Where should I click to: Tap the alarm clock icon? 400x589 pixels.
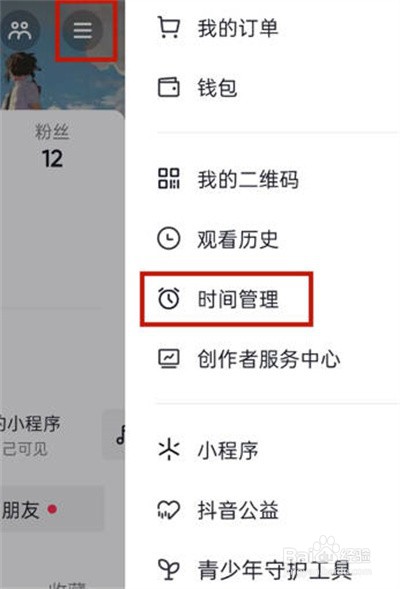168,299
